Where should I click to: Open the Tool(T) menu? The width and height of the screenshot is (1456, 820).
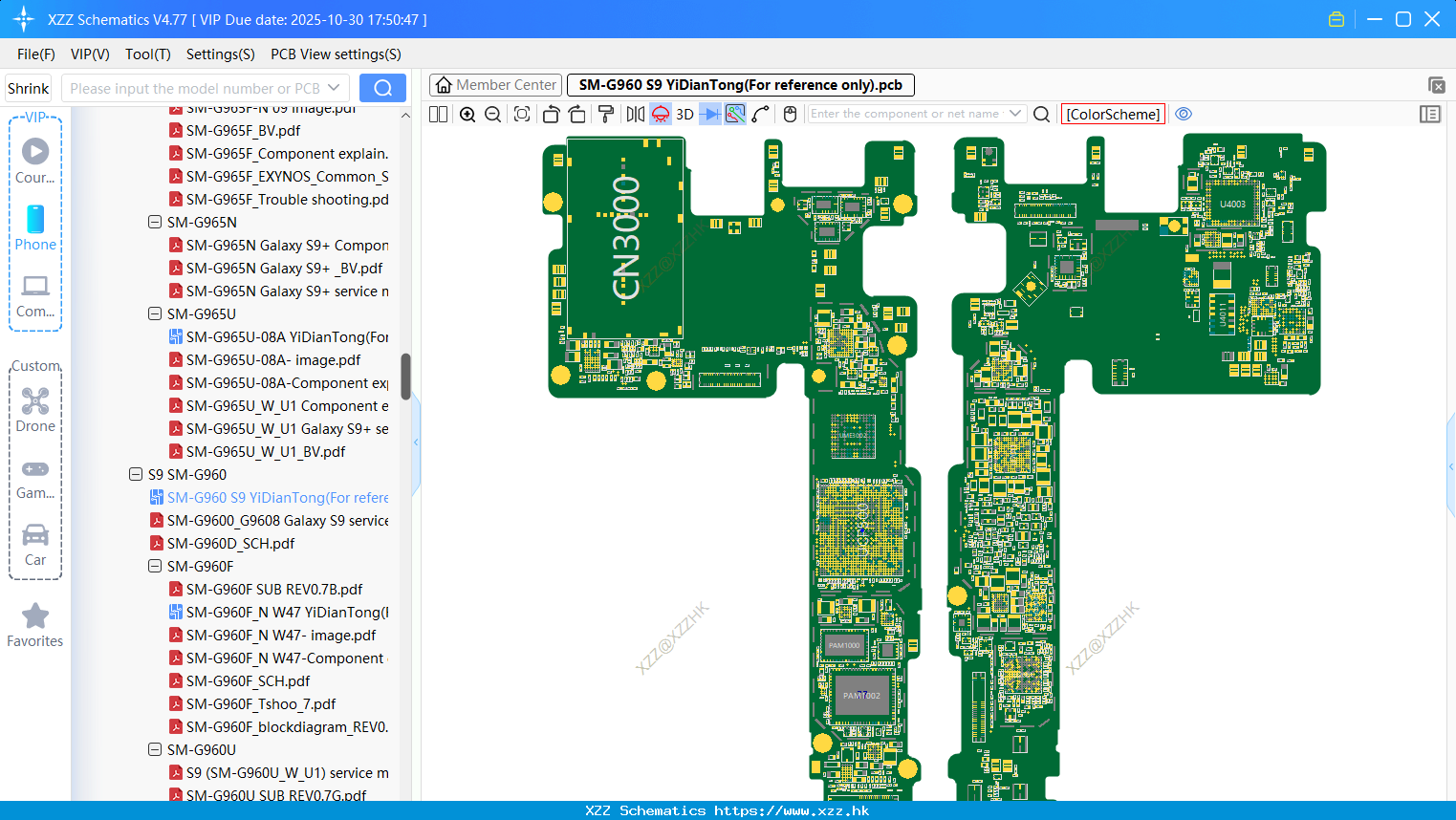pyautogui.click(x=148, y=54)
